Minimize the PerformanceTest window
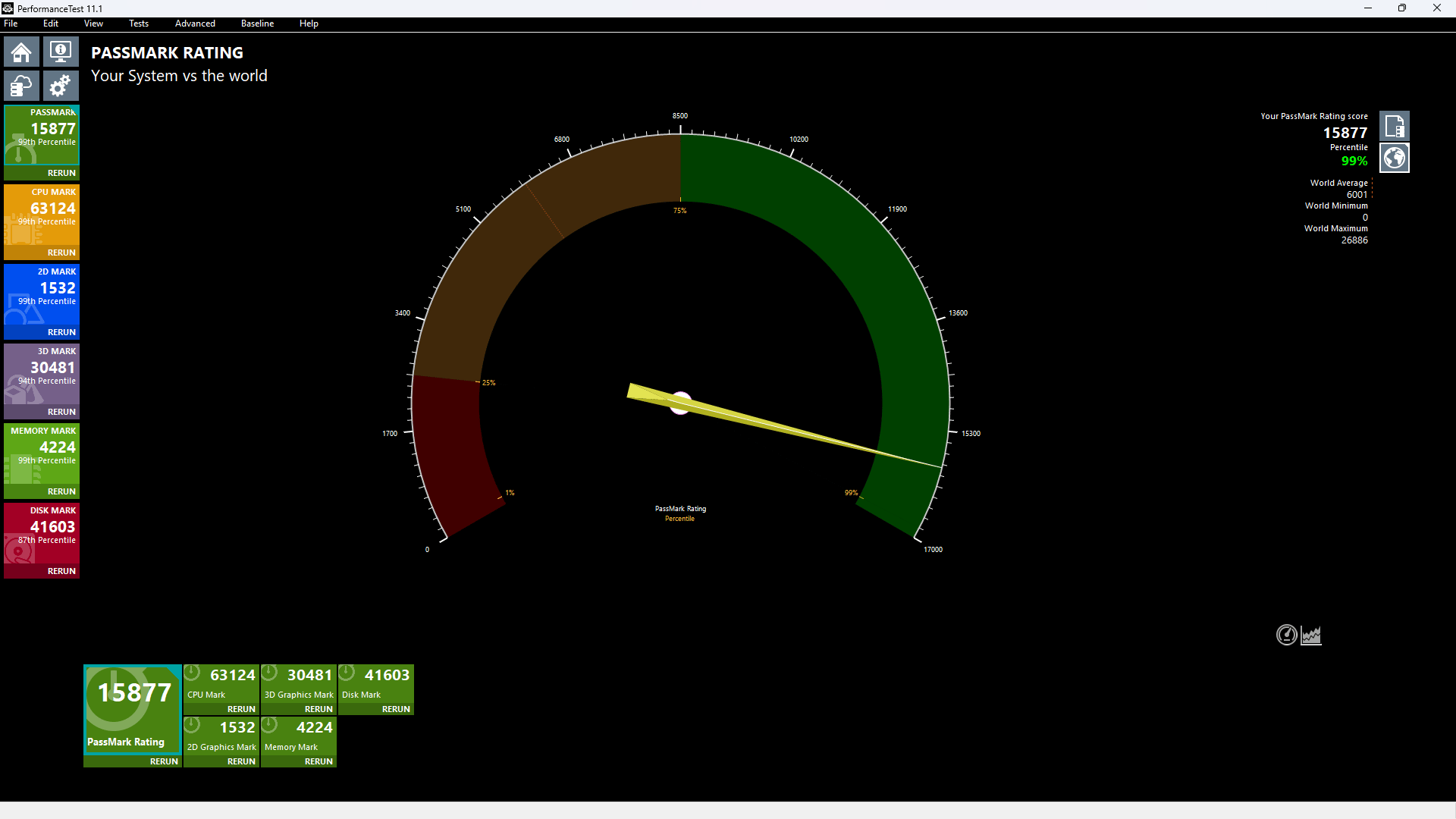 [1368, 8]
